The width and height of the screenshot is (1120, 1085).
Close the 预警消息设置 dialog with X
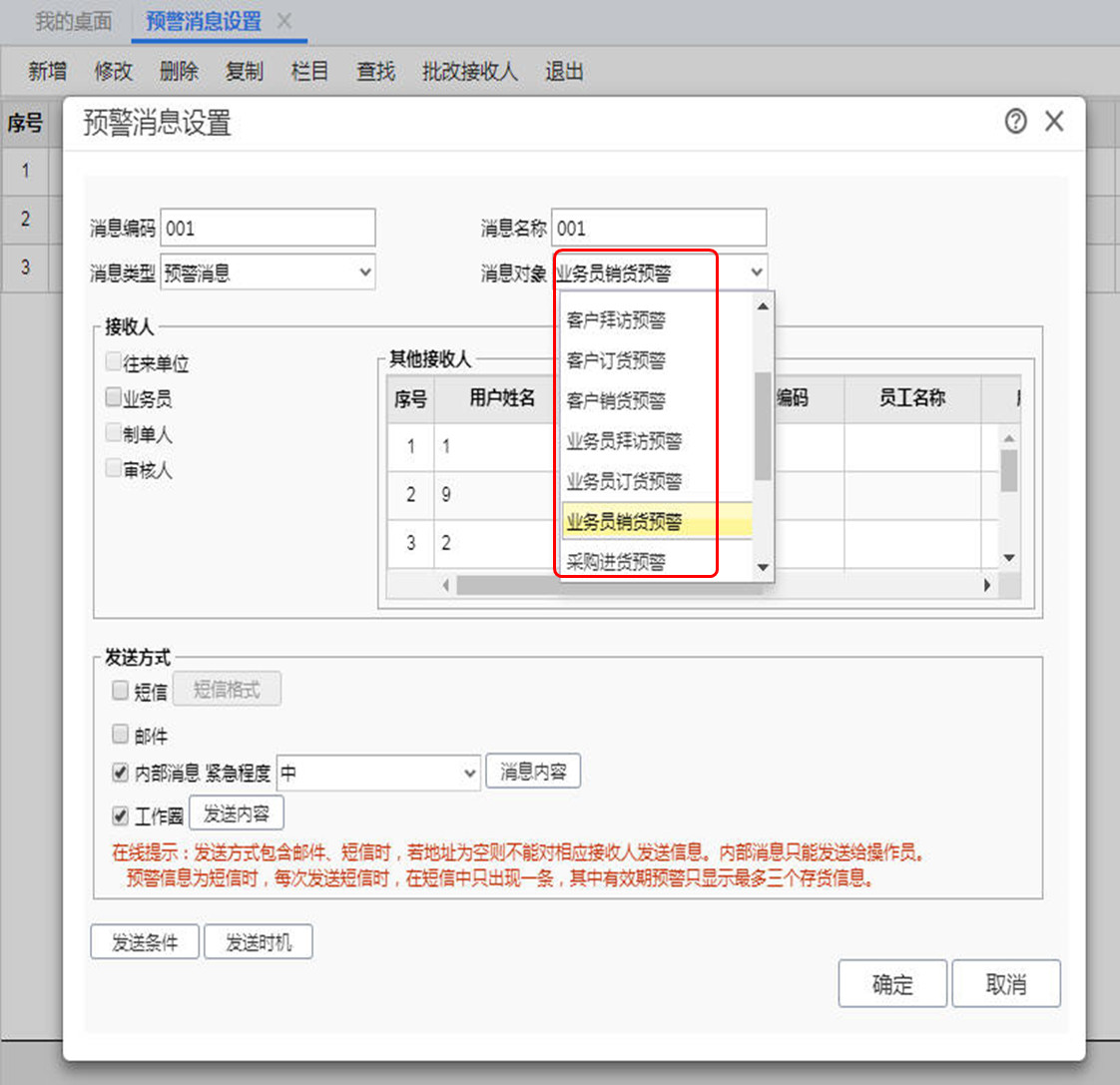click(x=1054, y=122)
